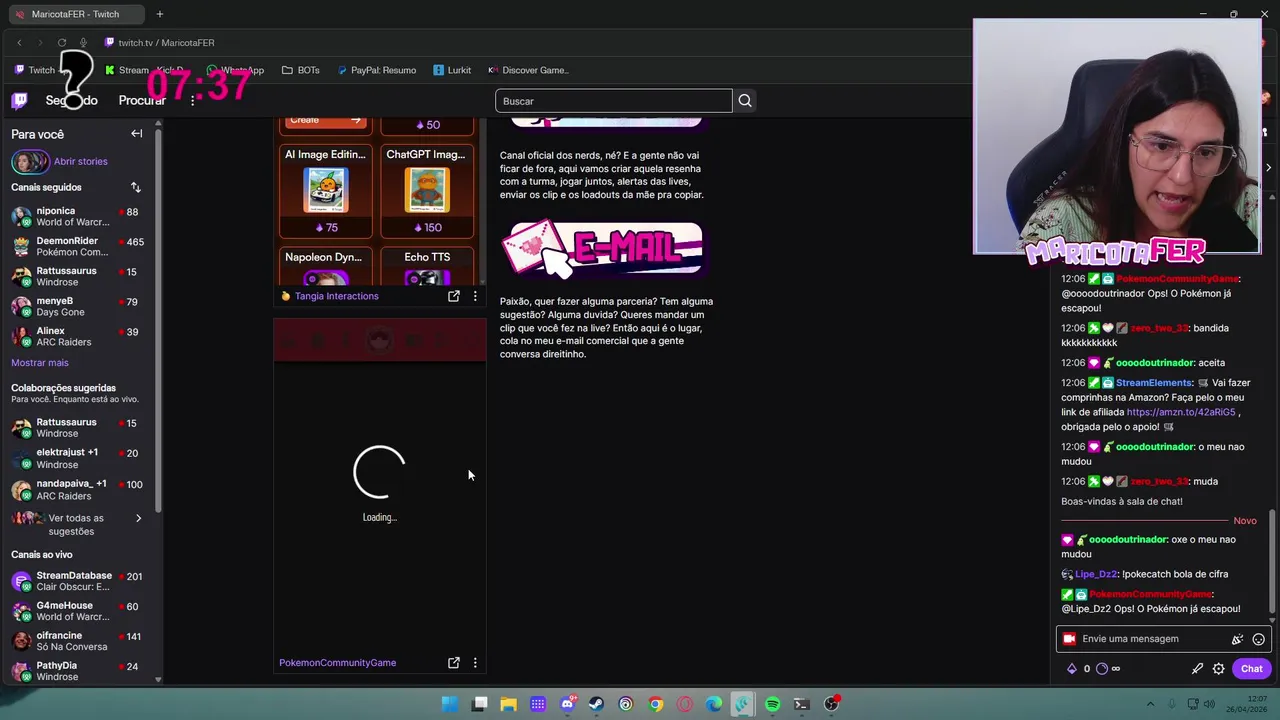
Task: Click the search magnifier button
Action: 745,101
